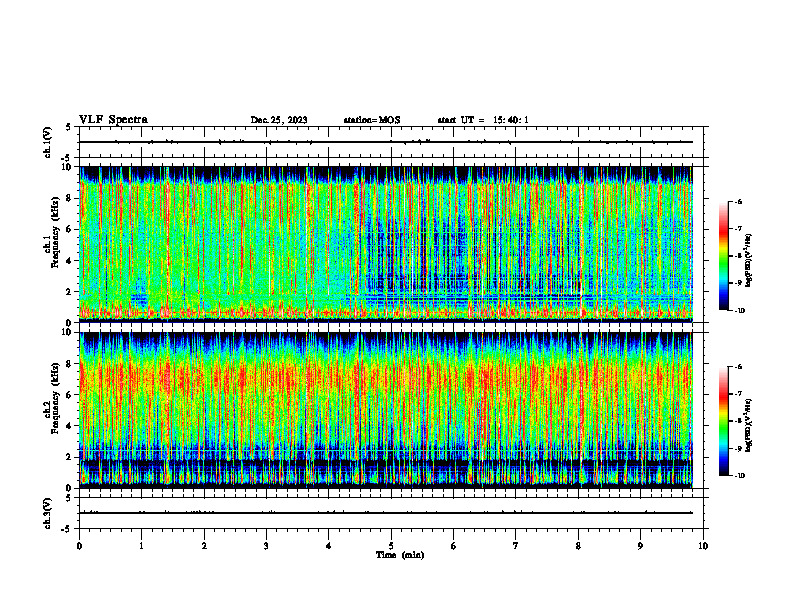This screenshot has height=612, width=792.
Task: Click time axis tick label "4"
Action: [329, 546]
